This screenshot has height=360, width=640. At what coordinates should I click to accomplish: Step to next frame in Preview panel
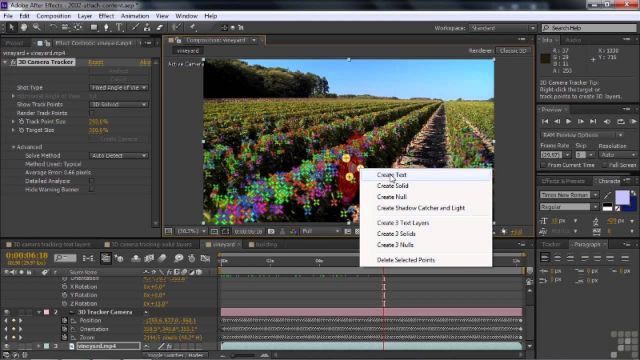[580, 121]
